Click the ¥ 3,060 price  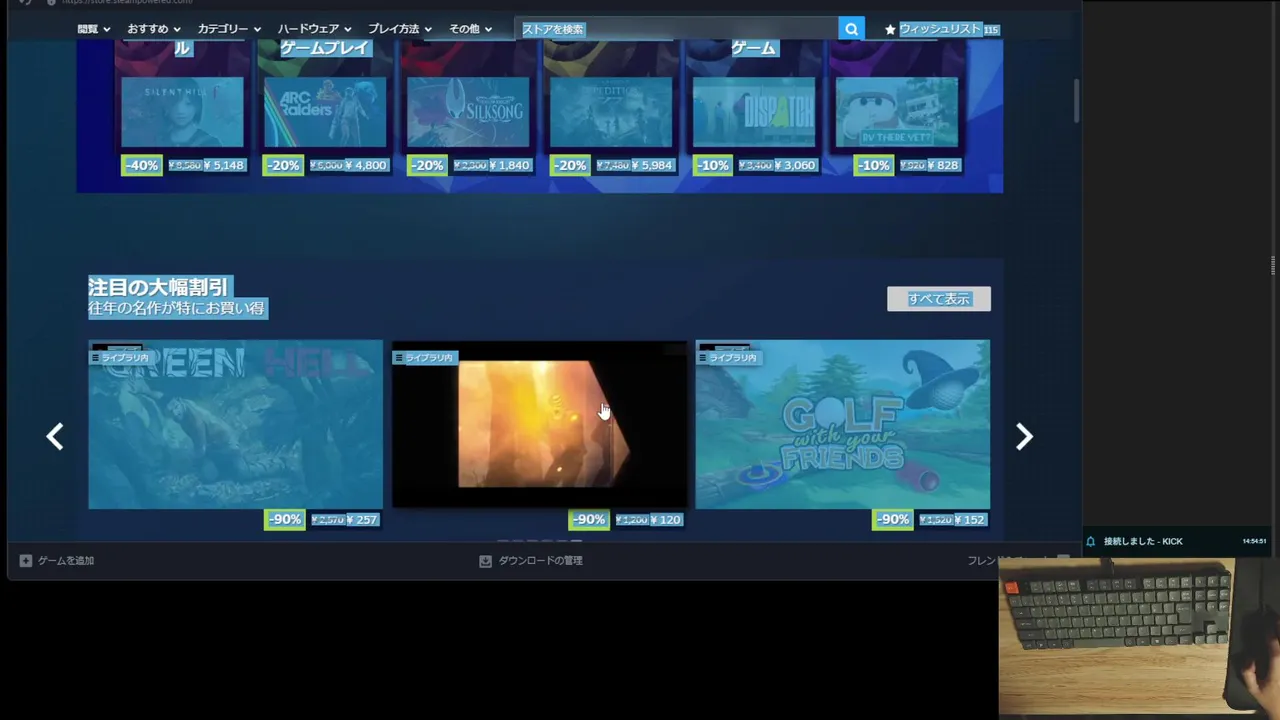click(796, 165)
